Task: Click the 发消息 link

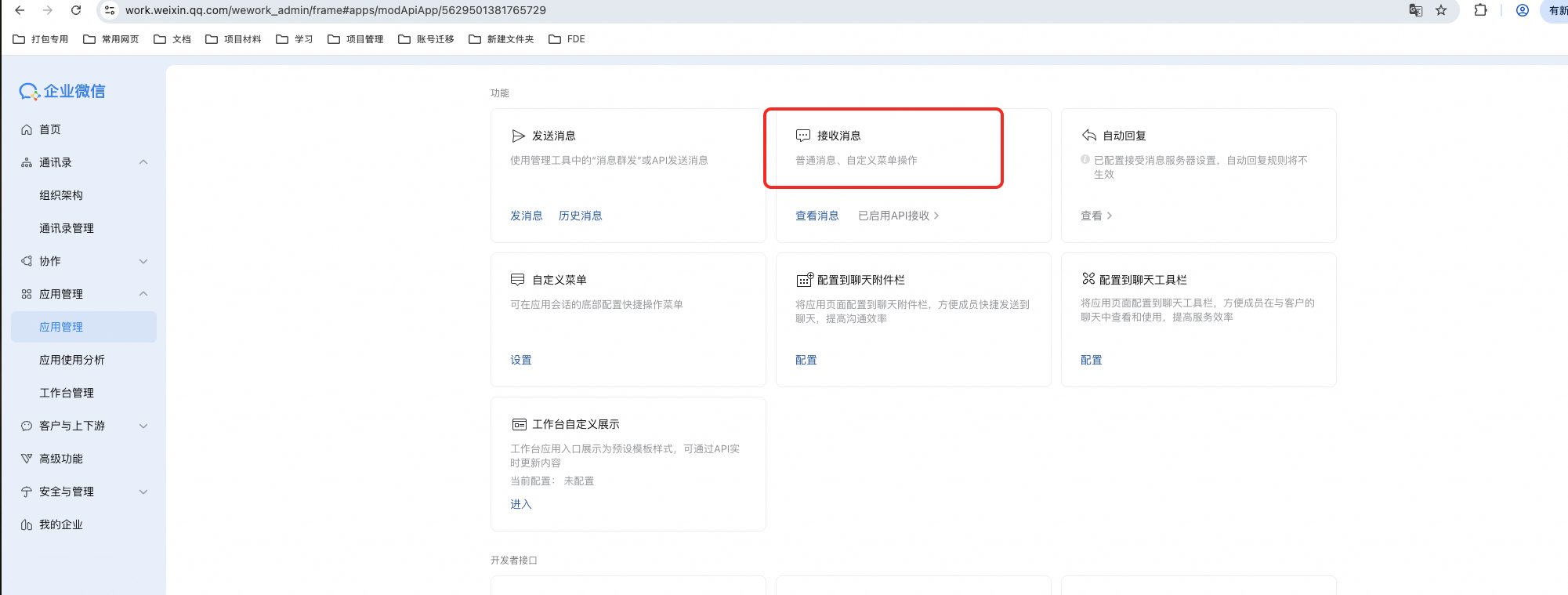Action: (527, 216)
